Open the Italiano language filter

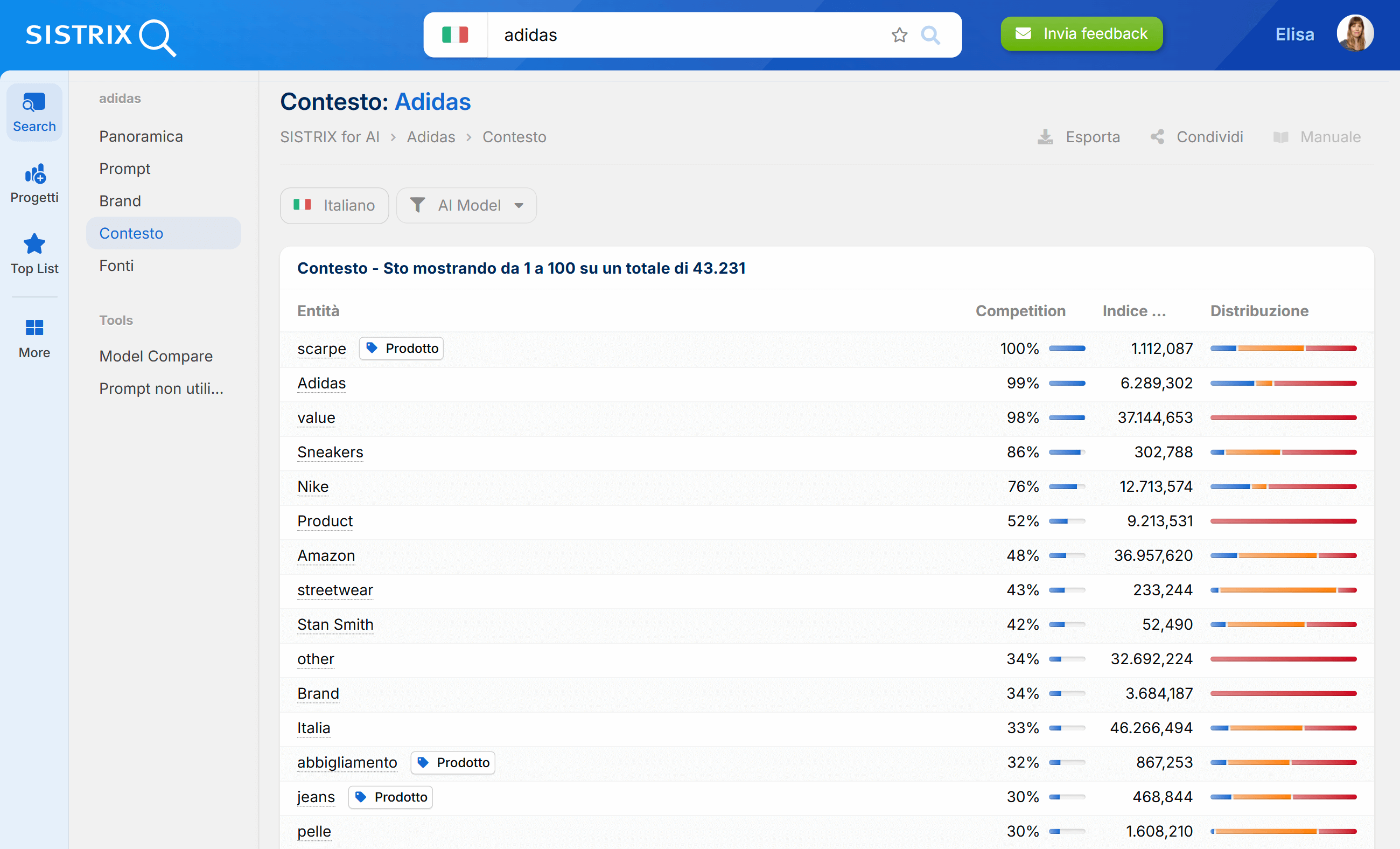(334, 205)
